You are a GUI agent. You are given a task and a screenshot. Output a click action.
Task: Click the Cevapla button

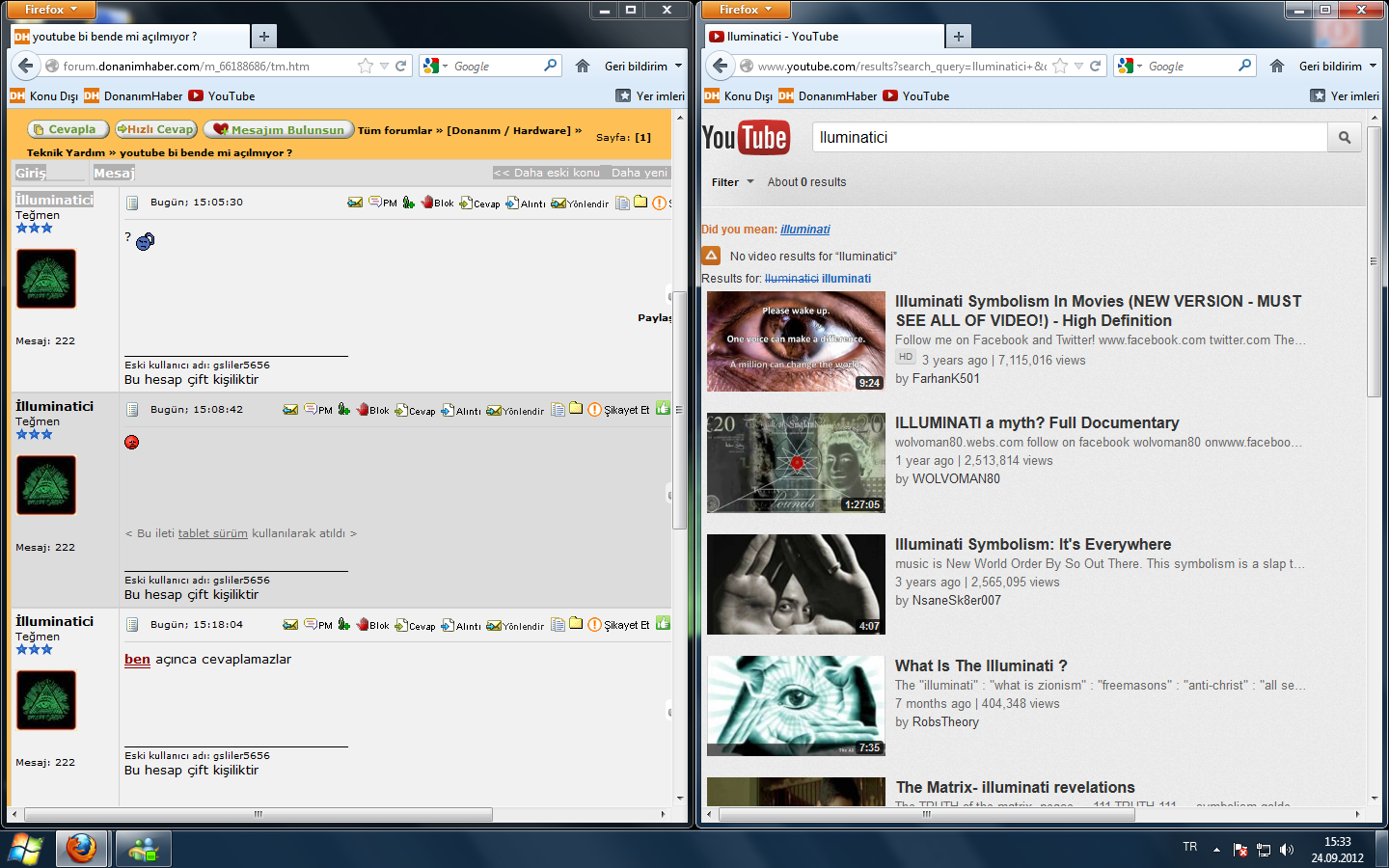(67, 129)
